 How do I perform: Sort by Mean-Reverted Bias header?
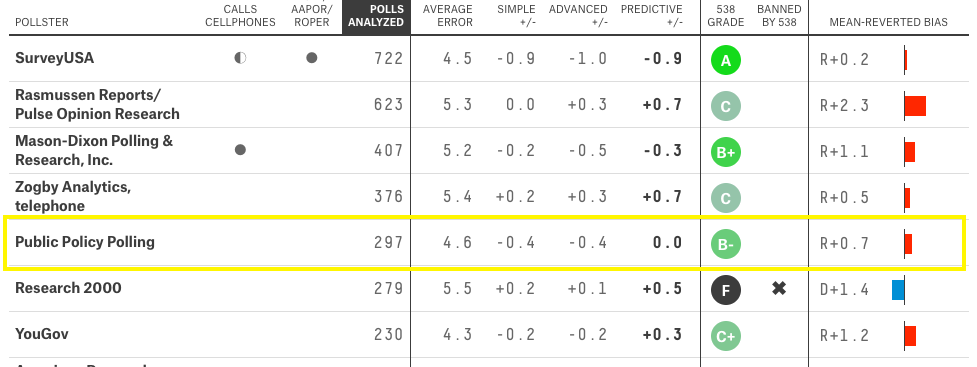pyautogui.click(x=889, y=22)
